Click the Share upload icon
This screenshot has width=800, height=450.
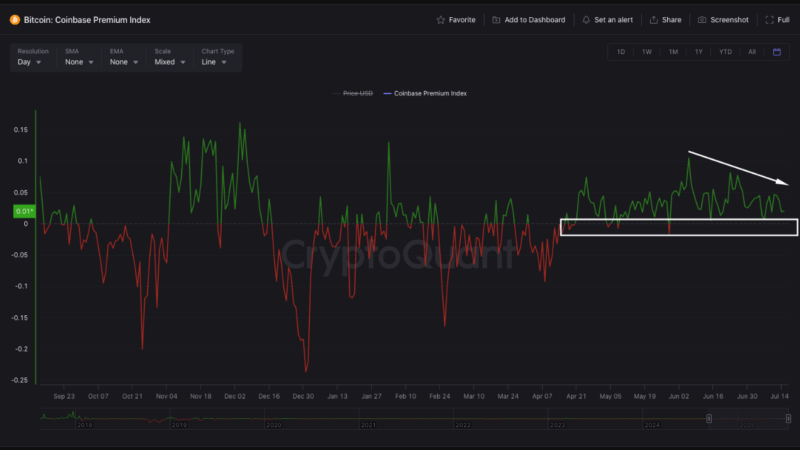[x=654, y=20]
